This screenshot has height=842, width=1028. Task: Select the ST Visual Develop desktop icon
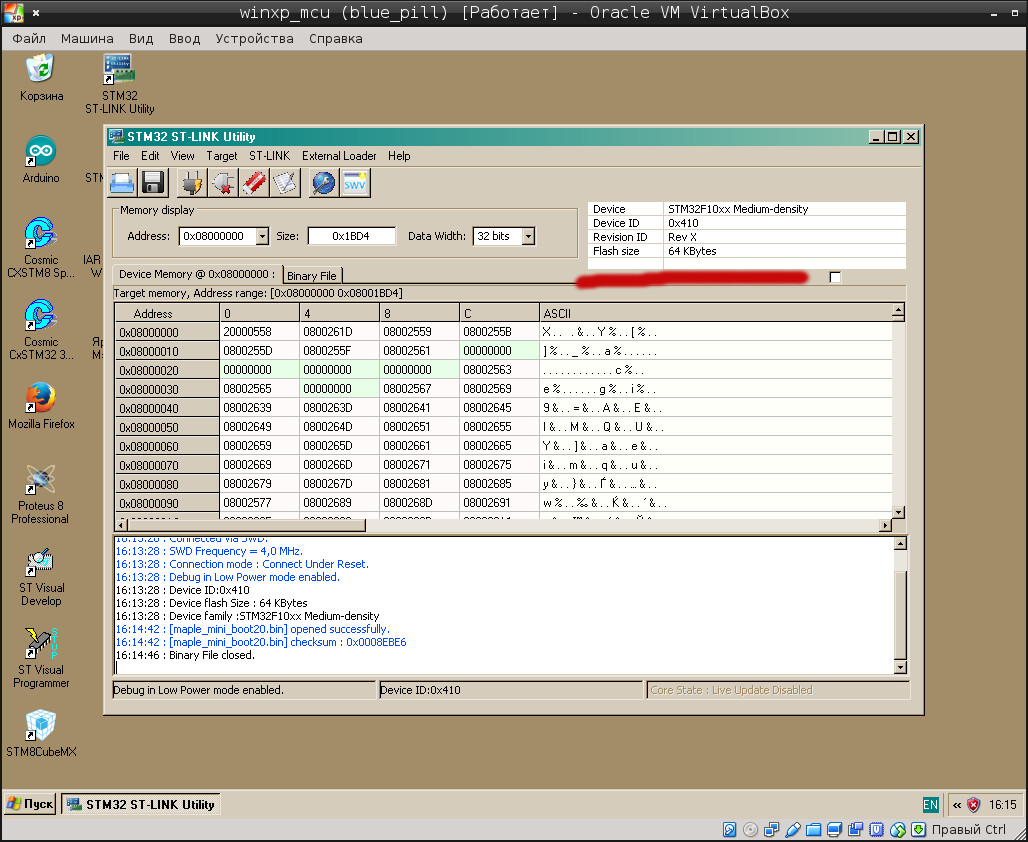click(x=41, y=576)
